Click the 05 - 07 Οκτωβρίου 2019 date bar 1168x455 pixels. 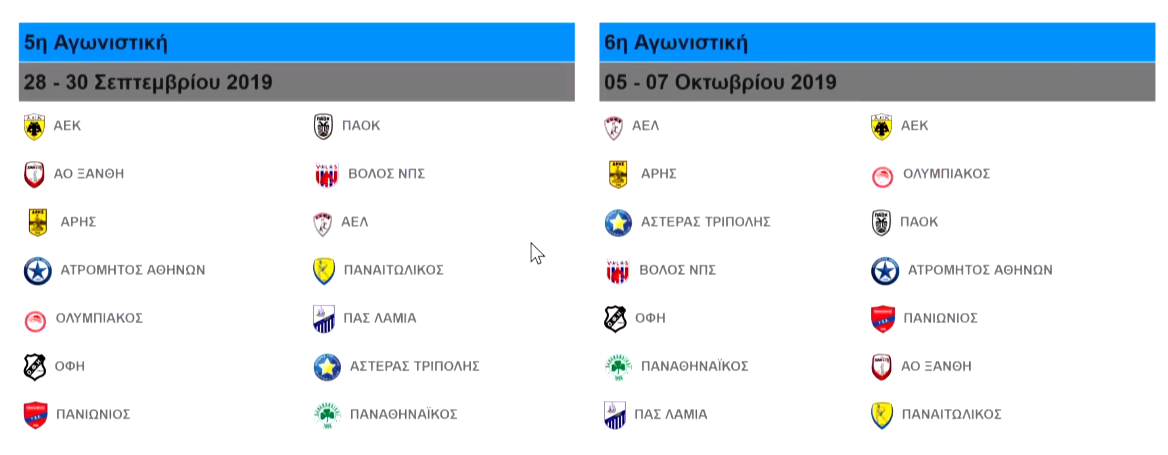click(877, 82)
